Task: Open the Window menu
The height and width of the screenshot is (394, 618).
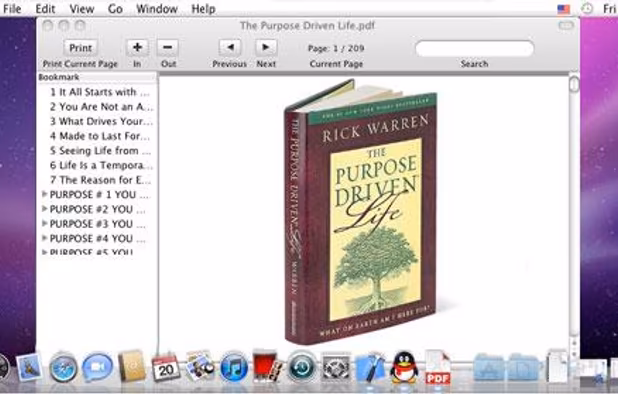Action: click(x=157, y=9)
